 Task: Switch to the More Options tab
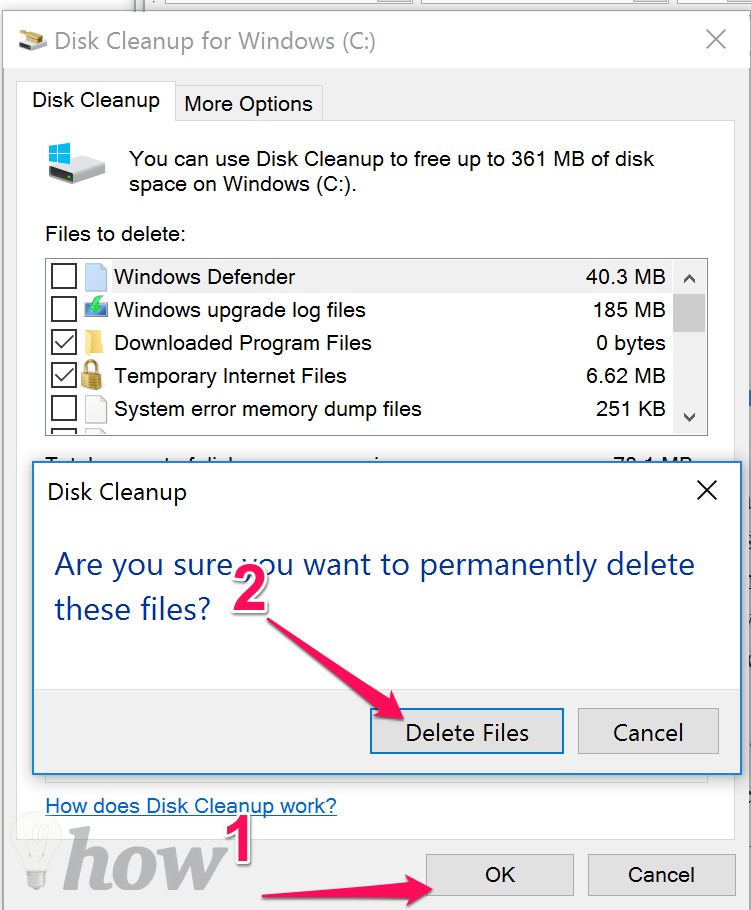tap(248, 104)
